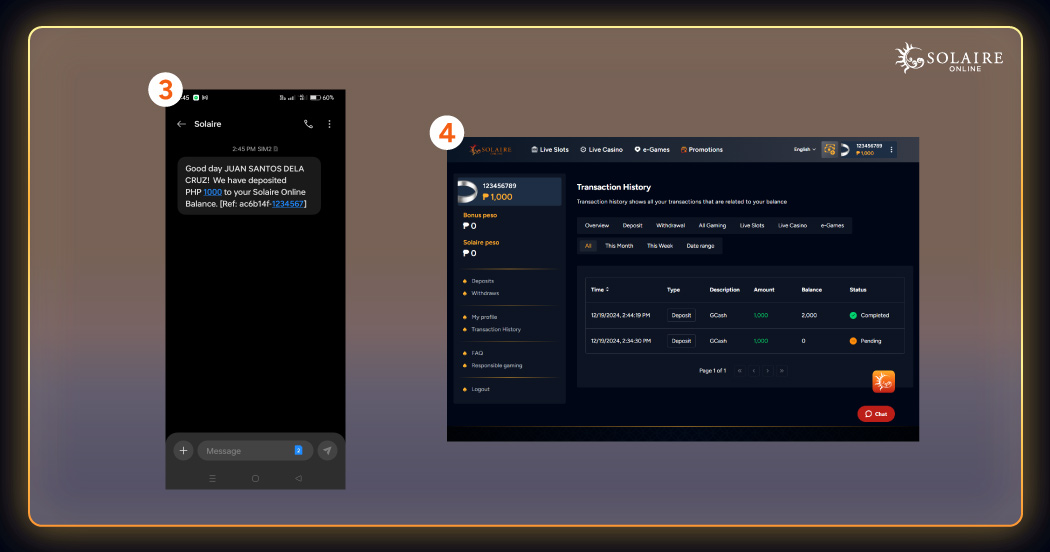
Task: Select the All time filter
Action: click(x=588, y=246)
